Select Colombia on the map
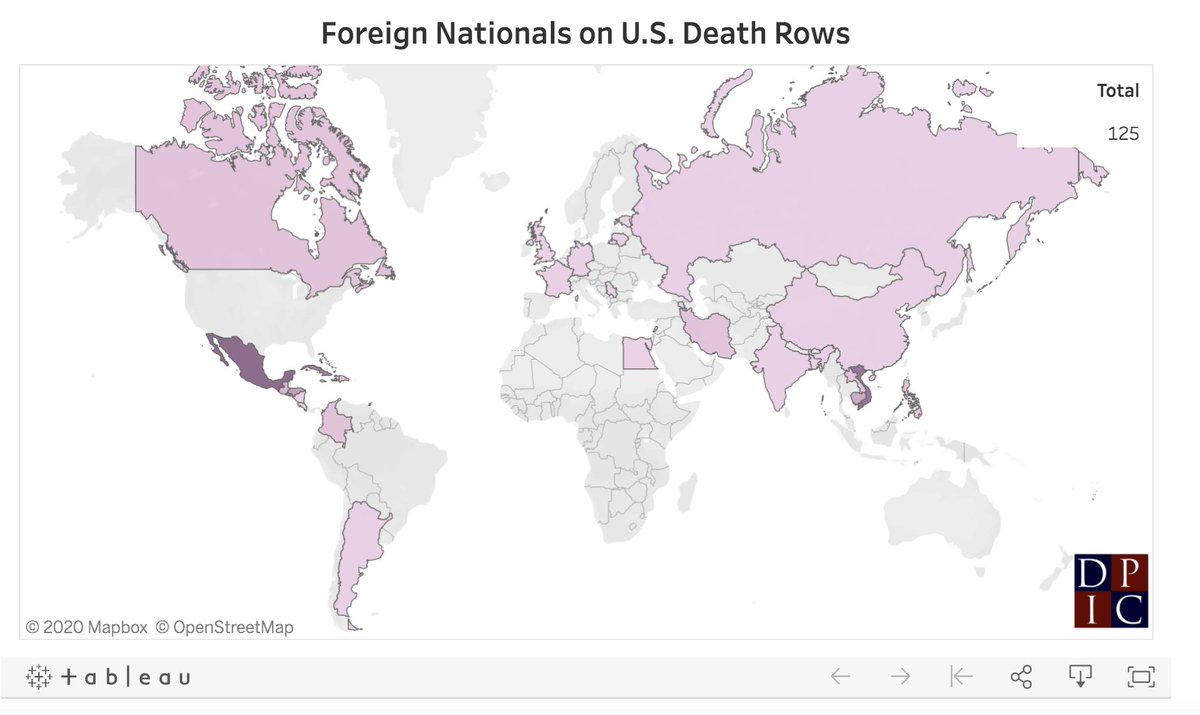Screen dimensions: 1200x715 coord(337,425)
